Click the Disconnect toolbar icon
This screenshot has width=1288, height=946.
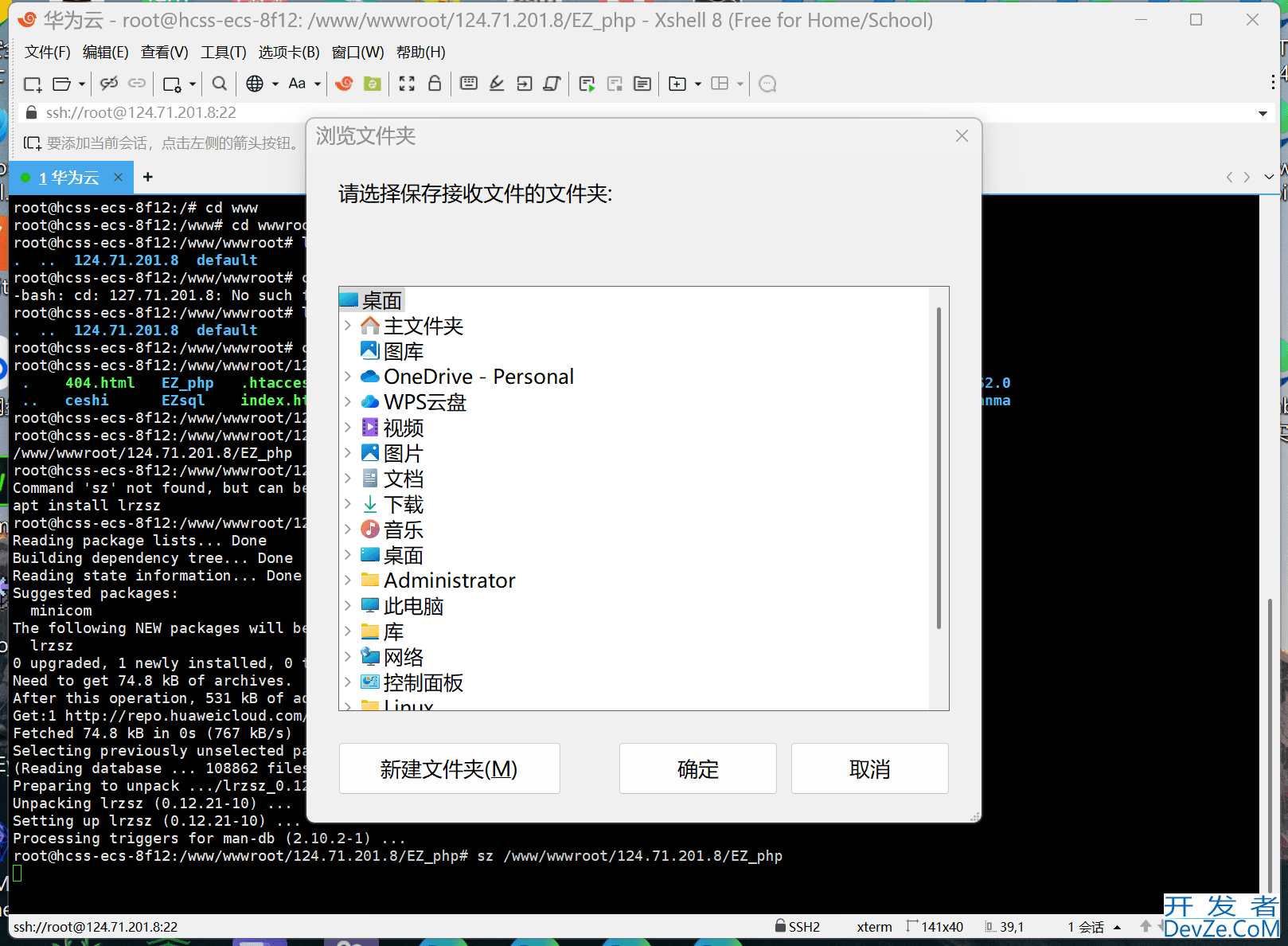109,83
